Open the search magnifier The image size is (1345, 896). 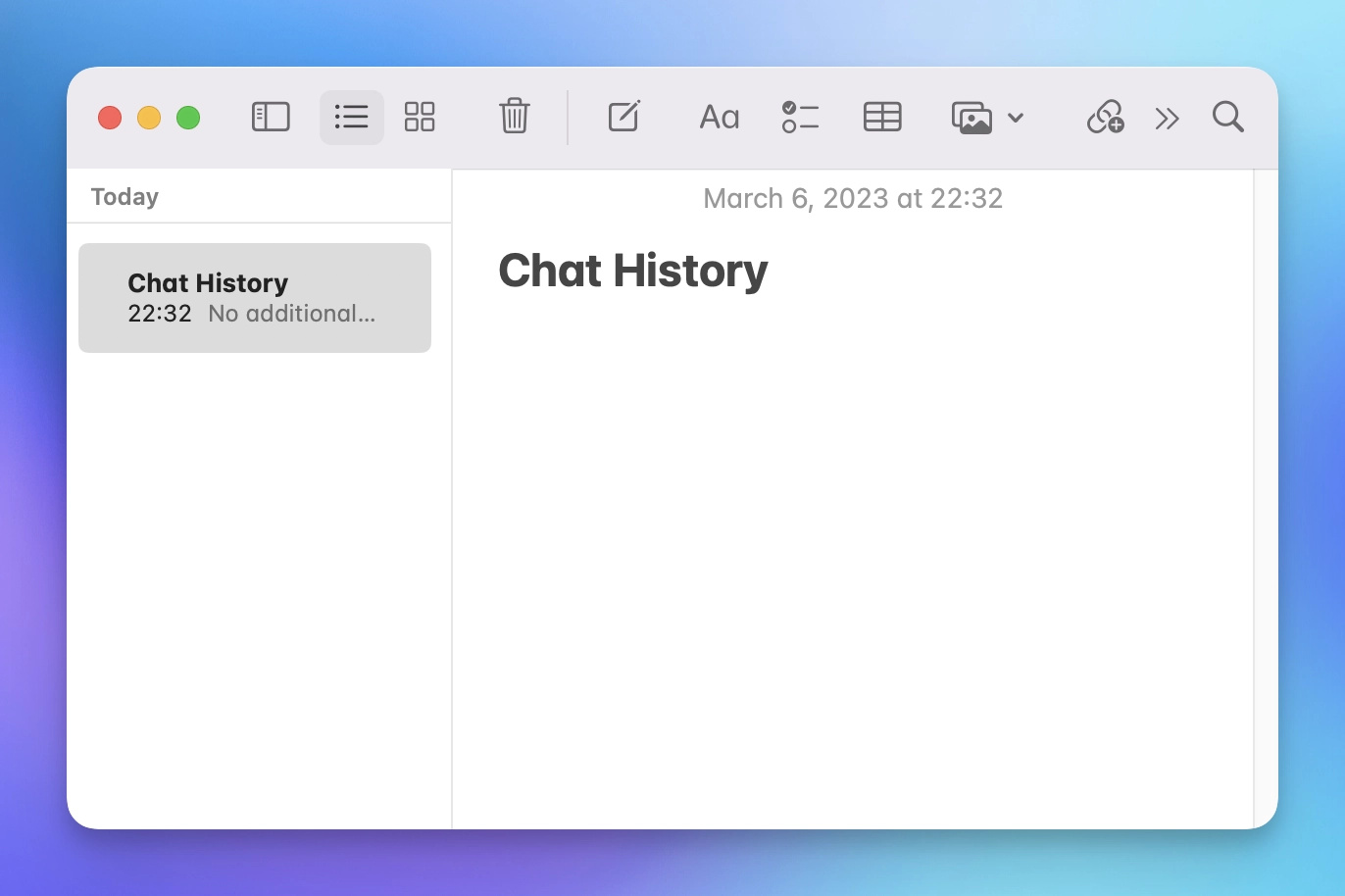(x=1228, y=118)
